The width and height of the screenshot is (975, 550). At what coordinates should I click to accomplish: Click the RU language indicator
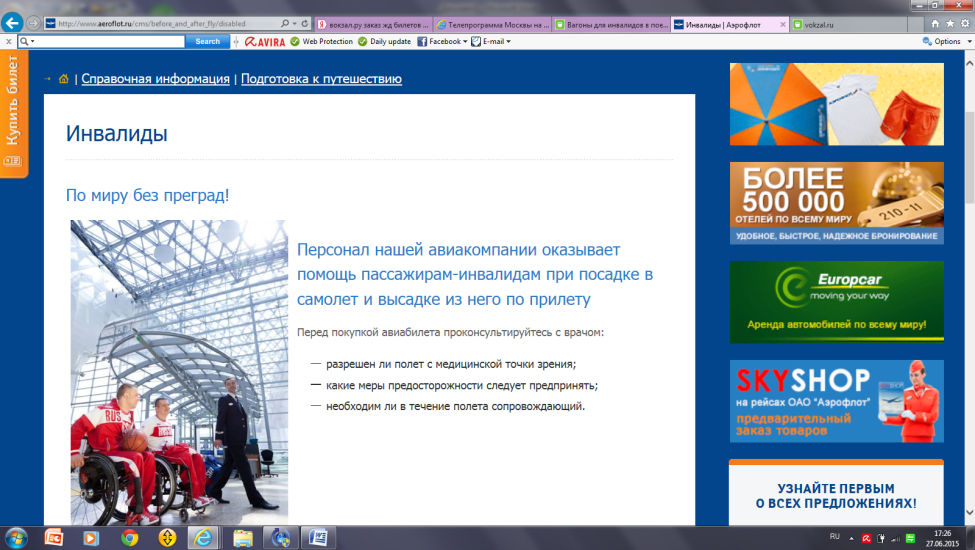click(x=834, y=536)
